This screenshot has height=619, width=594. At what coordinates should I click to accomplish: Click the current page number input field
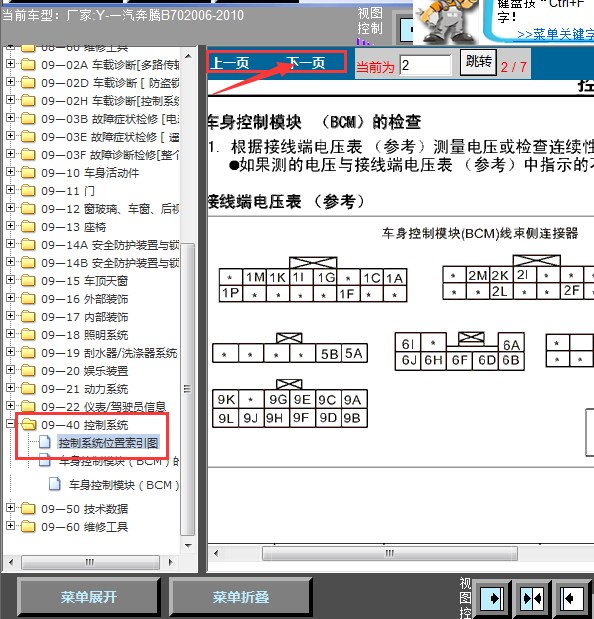(425, 65)
